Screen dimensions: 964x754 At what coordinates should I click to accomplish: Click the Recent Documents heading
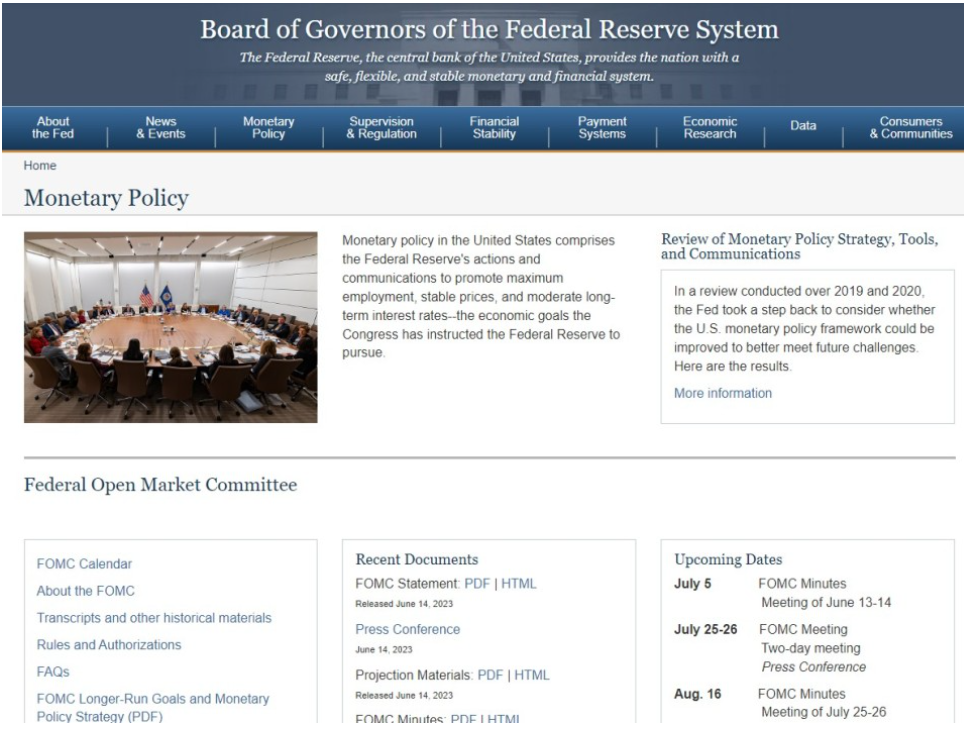(x=417, y=559)
